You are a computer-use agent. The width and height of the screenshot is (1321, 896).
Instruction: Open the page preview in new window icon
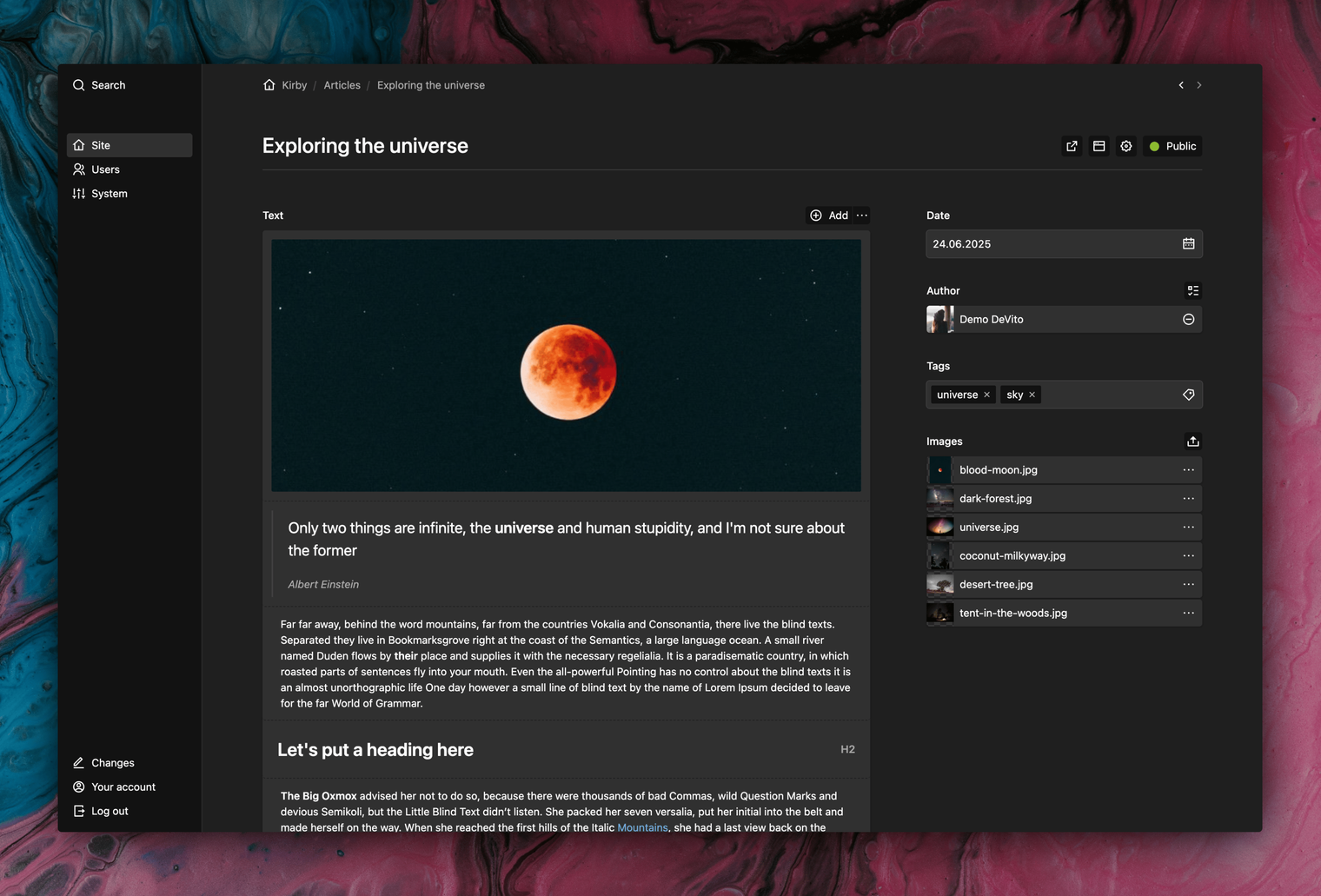(1072, 146)
